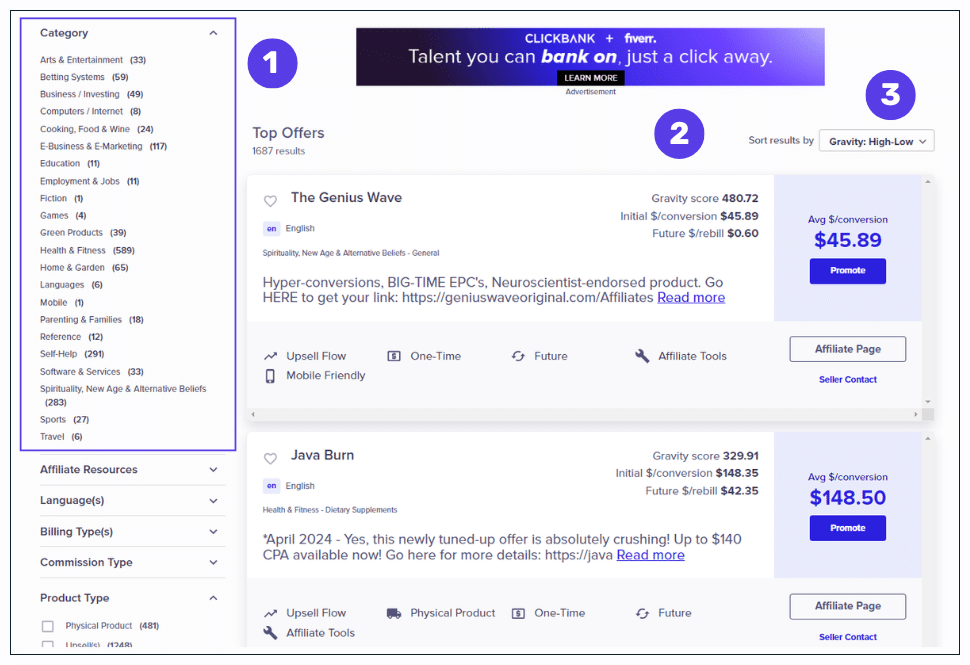Click Read more on Java Burn description
The width and height of the screenshot is (970, 665).
tap(650, 556)
